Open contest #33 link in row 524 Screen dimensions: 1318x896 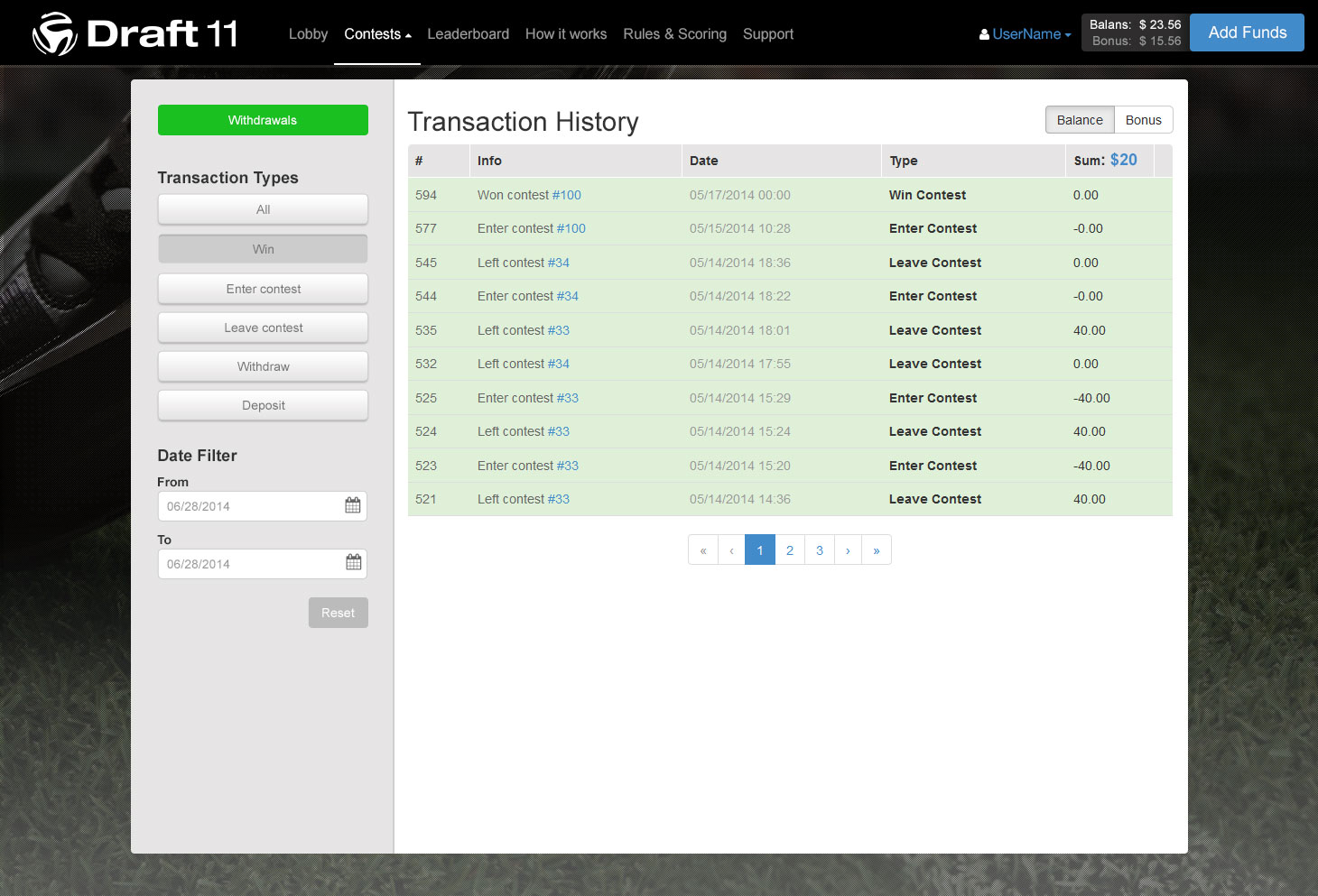[559, 431]
